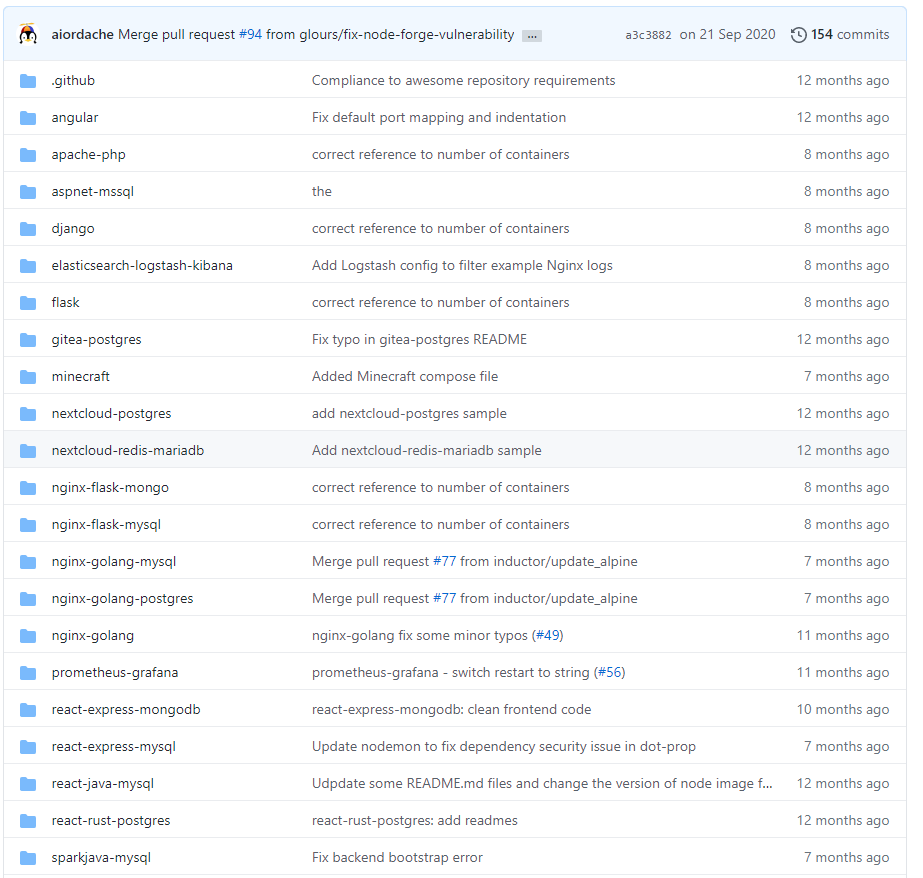Open the apache-php directory name
Viewport: 923px width, 878px height.
tap(88, 155)
